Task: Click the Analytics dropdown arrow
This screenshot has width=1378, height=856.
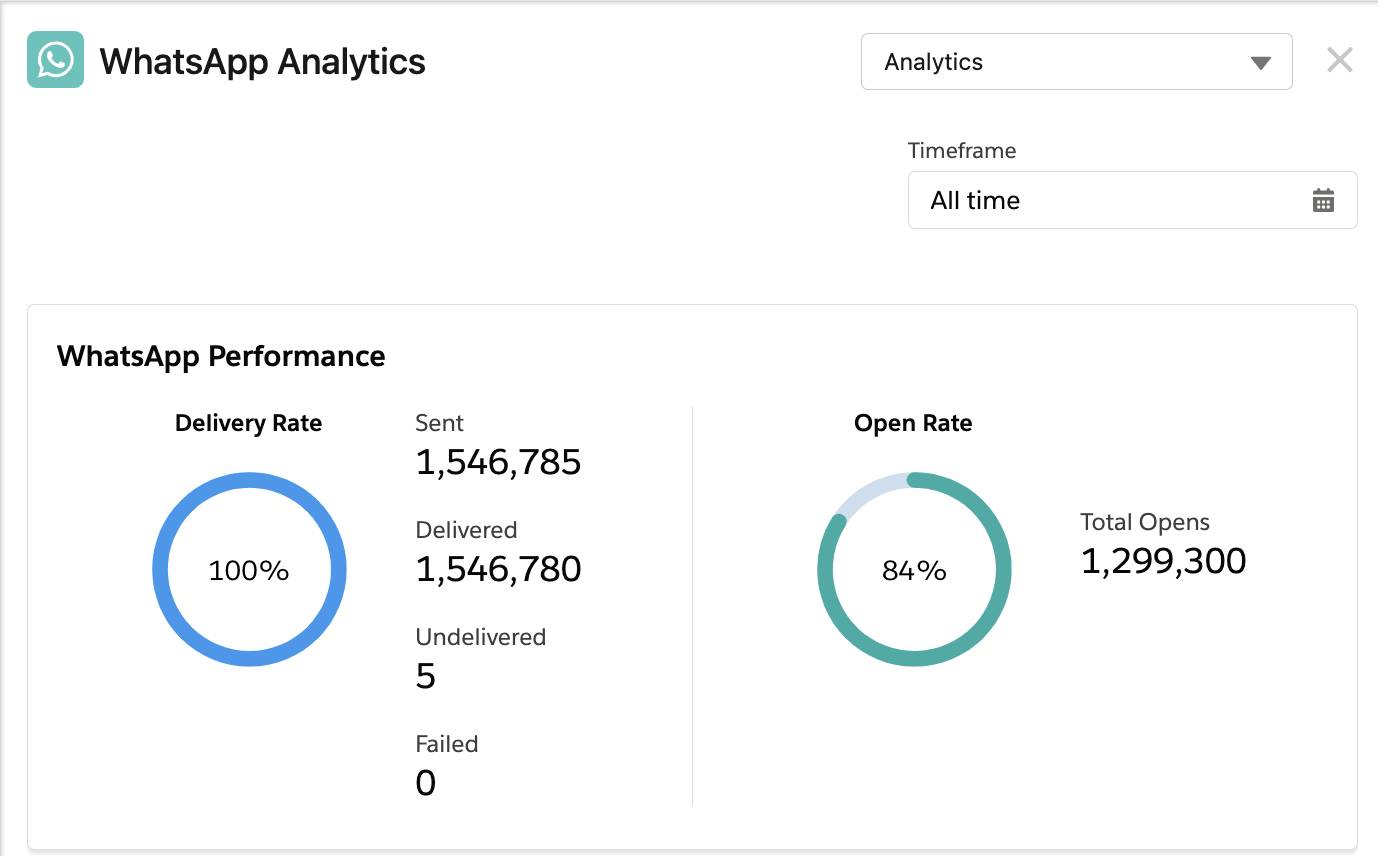Action: tap(1260, 61)
